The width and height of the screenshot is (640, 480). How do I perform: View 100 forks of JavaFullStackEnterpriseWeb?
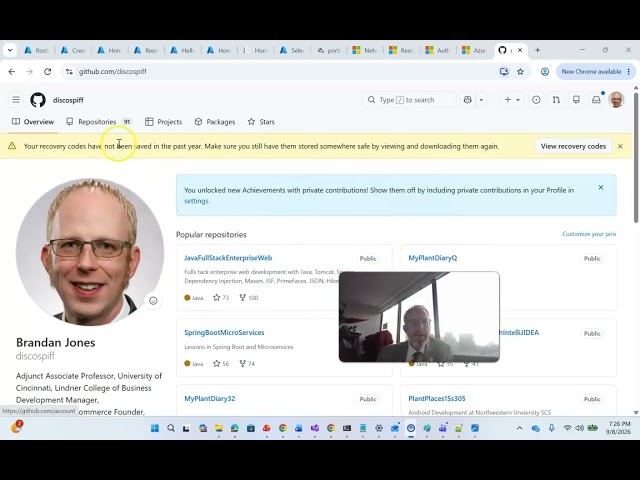[249, 298]
